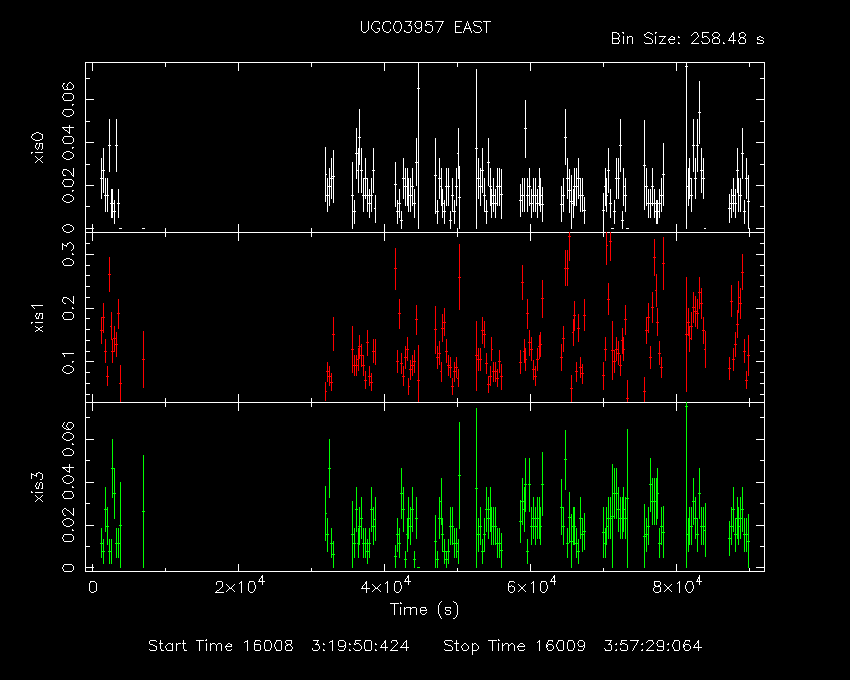The image size is (850, 680).
Task: Select the 'Start Time 16008 3:19:50:424' text
Action: point(279,646)
